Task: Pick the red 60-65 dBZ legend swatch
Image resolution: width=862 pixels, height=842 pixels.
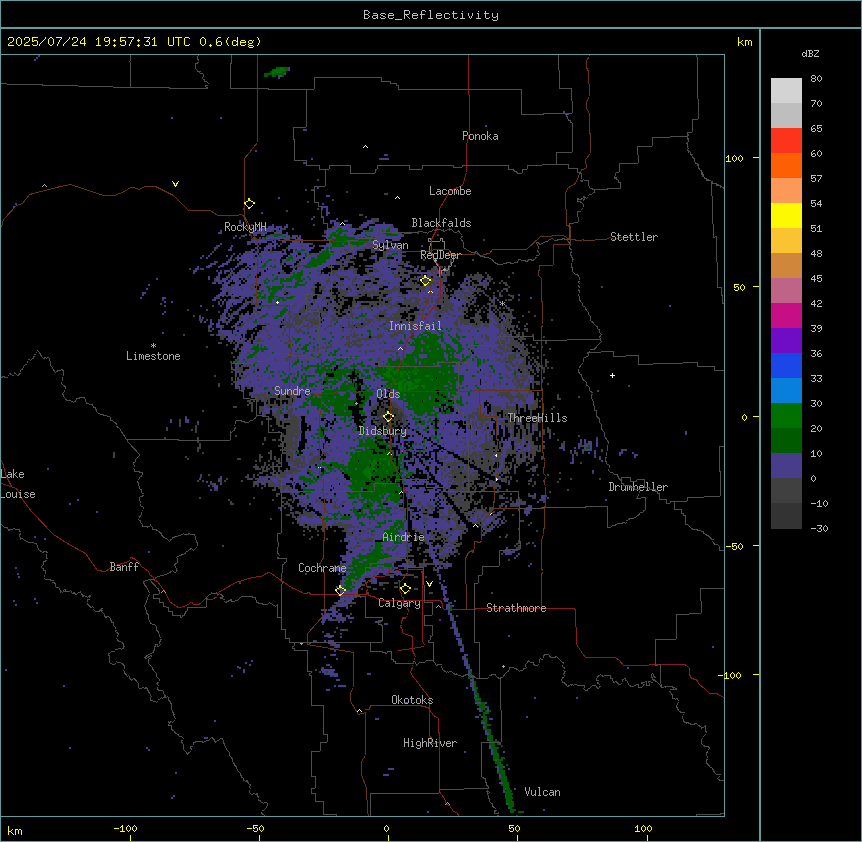Action: coord(786,141)
